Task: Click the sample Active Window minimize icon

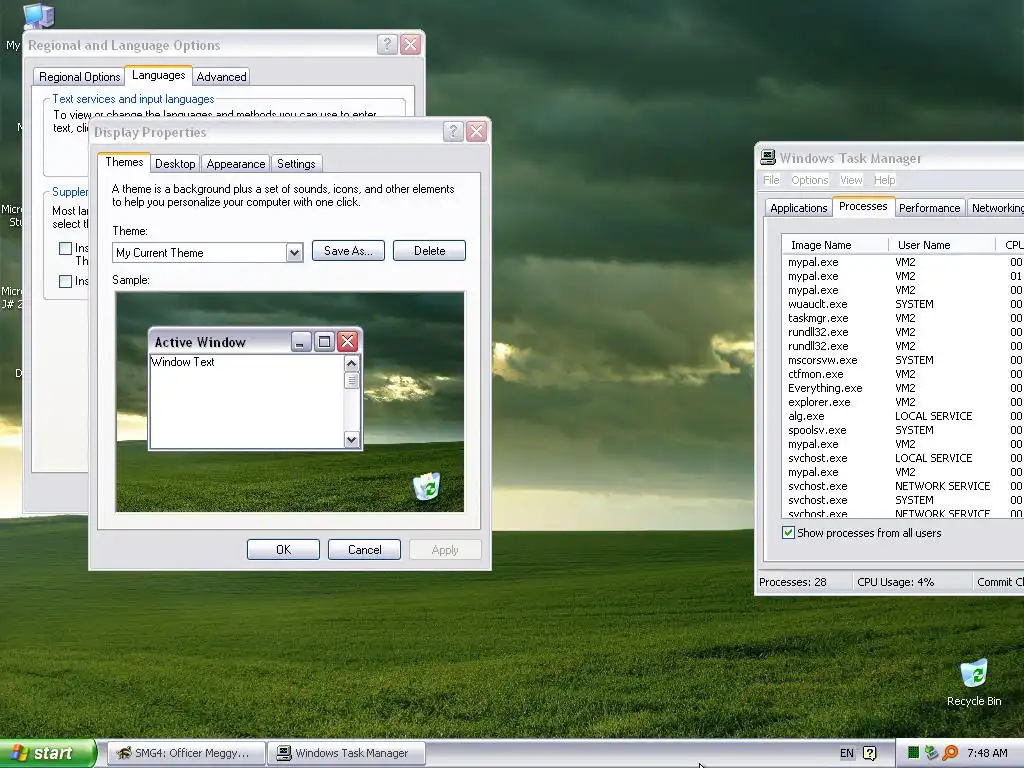Action: coord(300,341)
